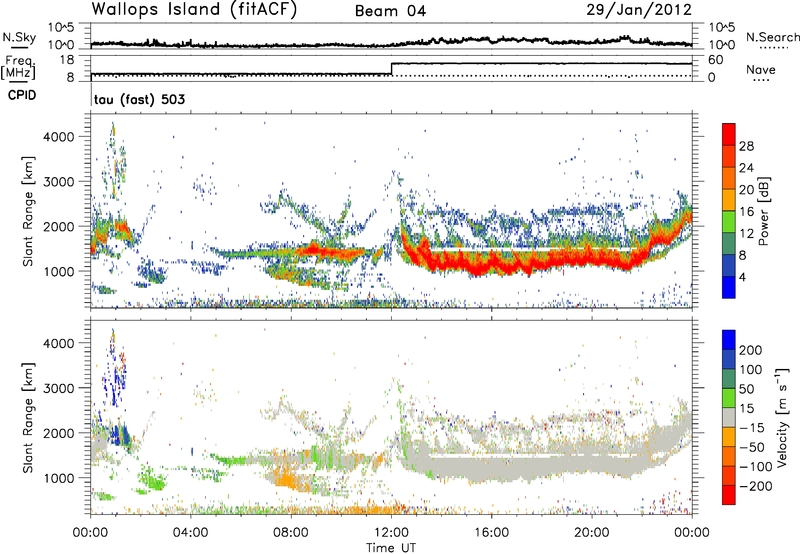
Task: Click the "1000" tick in the velocity panel
Action: (58, 478)
